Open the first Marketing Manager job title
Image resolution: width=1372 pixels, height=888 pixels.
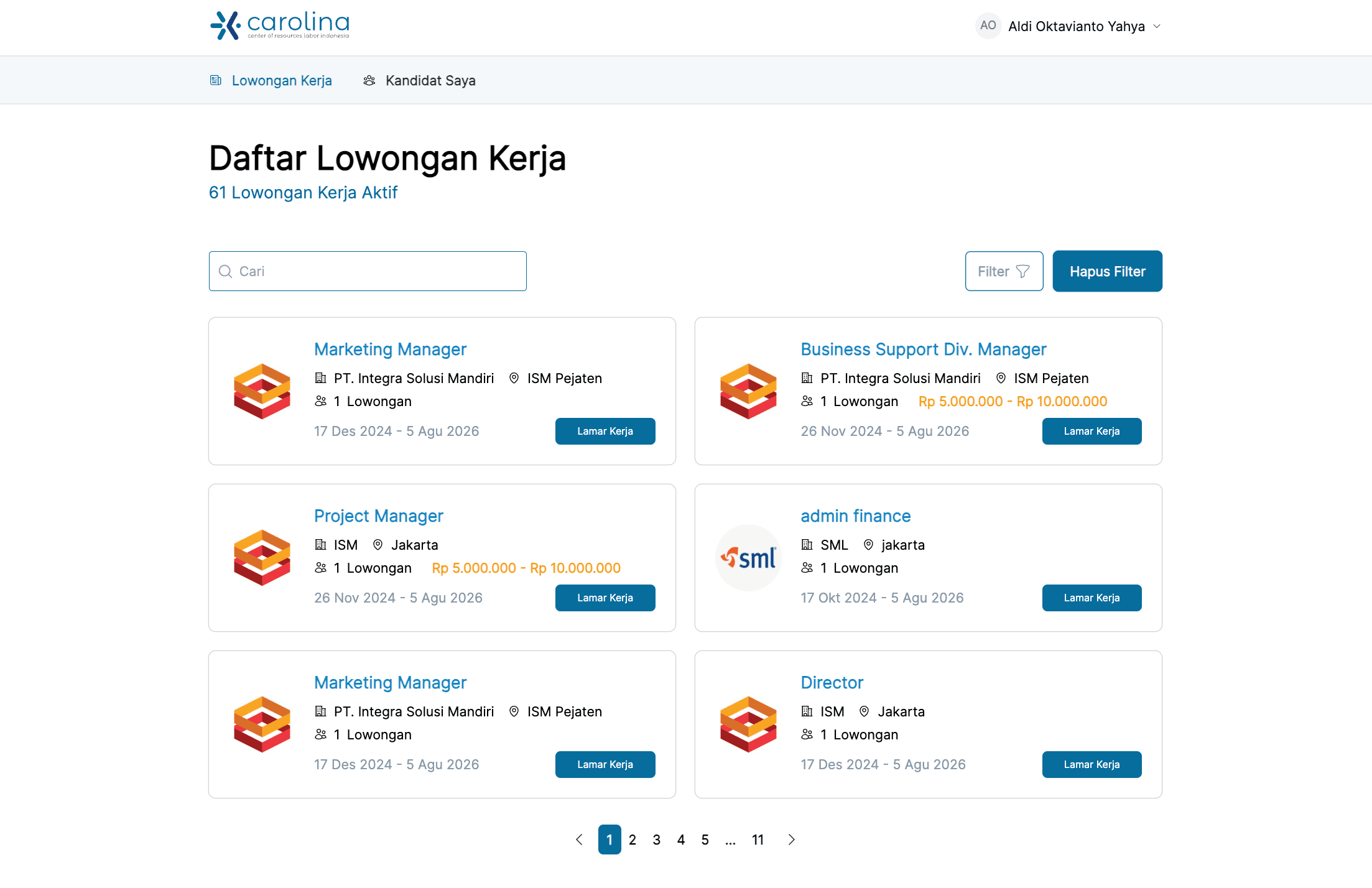[390, 349]
